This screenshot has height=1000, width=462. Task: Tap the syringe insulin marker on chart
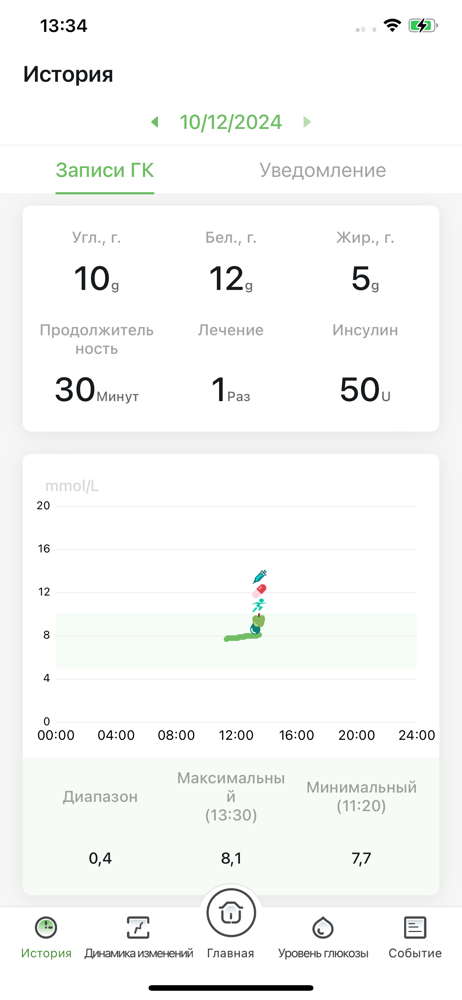point(259,577)
